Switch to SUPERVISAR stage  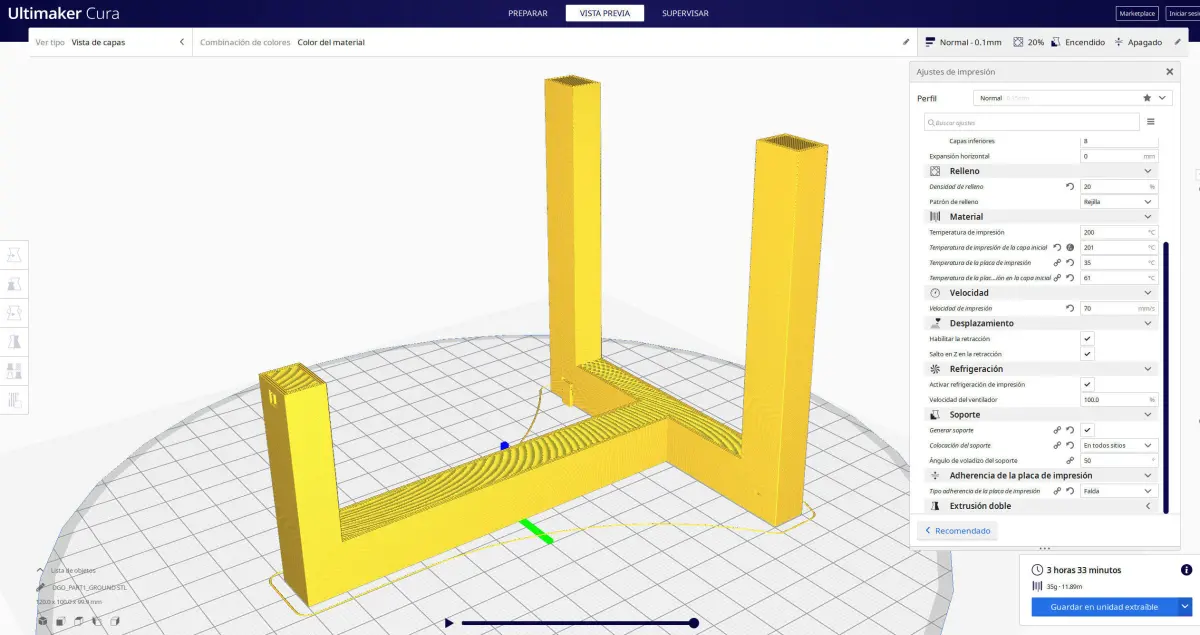point(685,13)
